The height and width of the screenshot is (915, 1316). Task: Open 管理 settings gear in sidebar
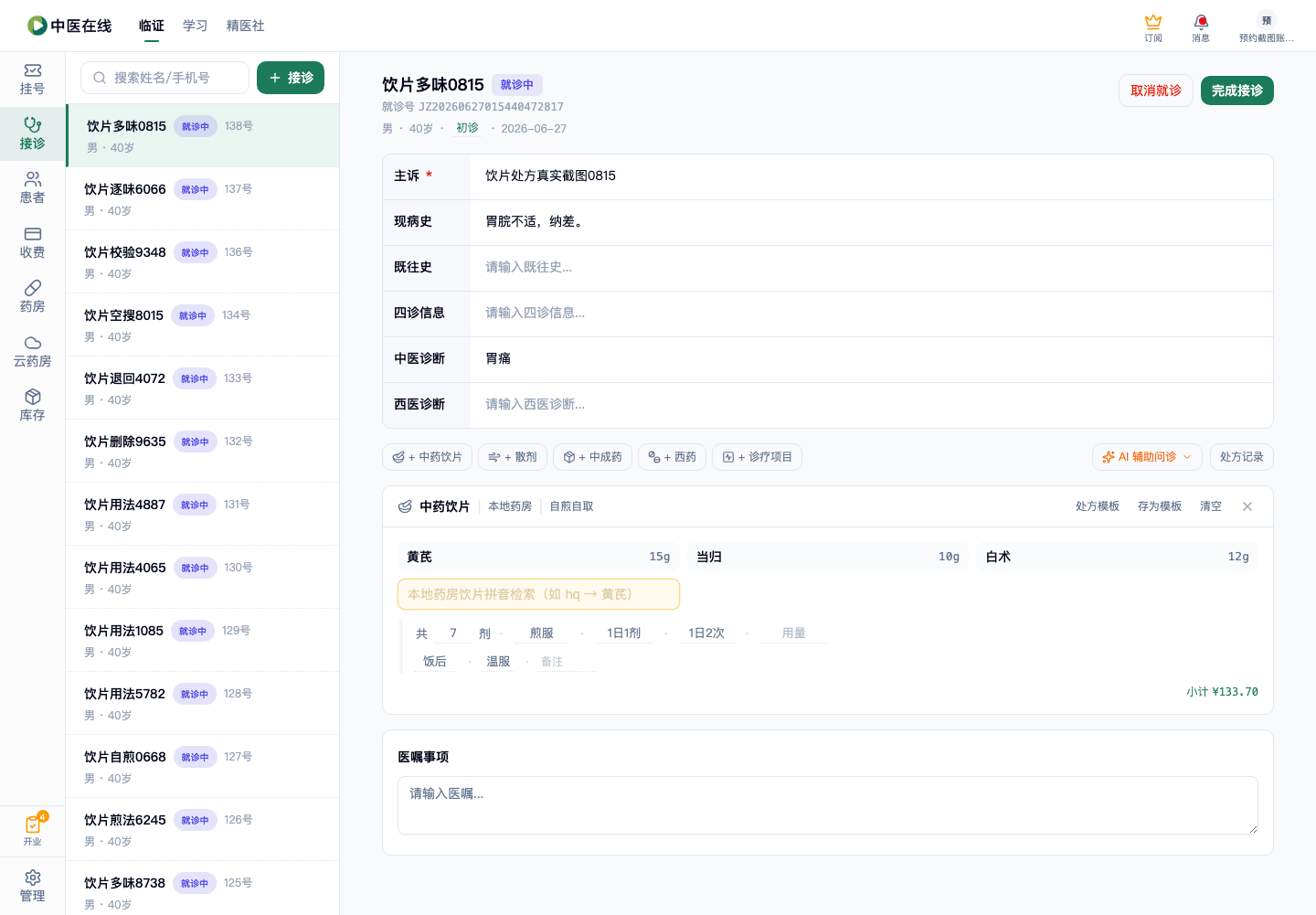coord(32,887)
